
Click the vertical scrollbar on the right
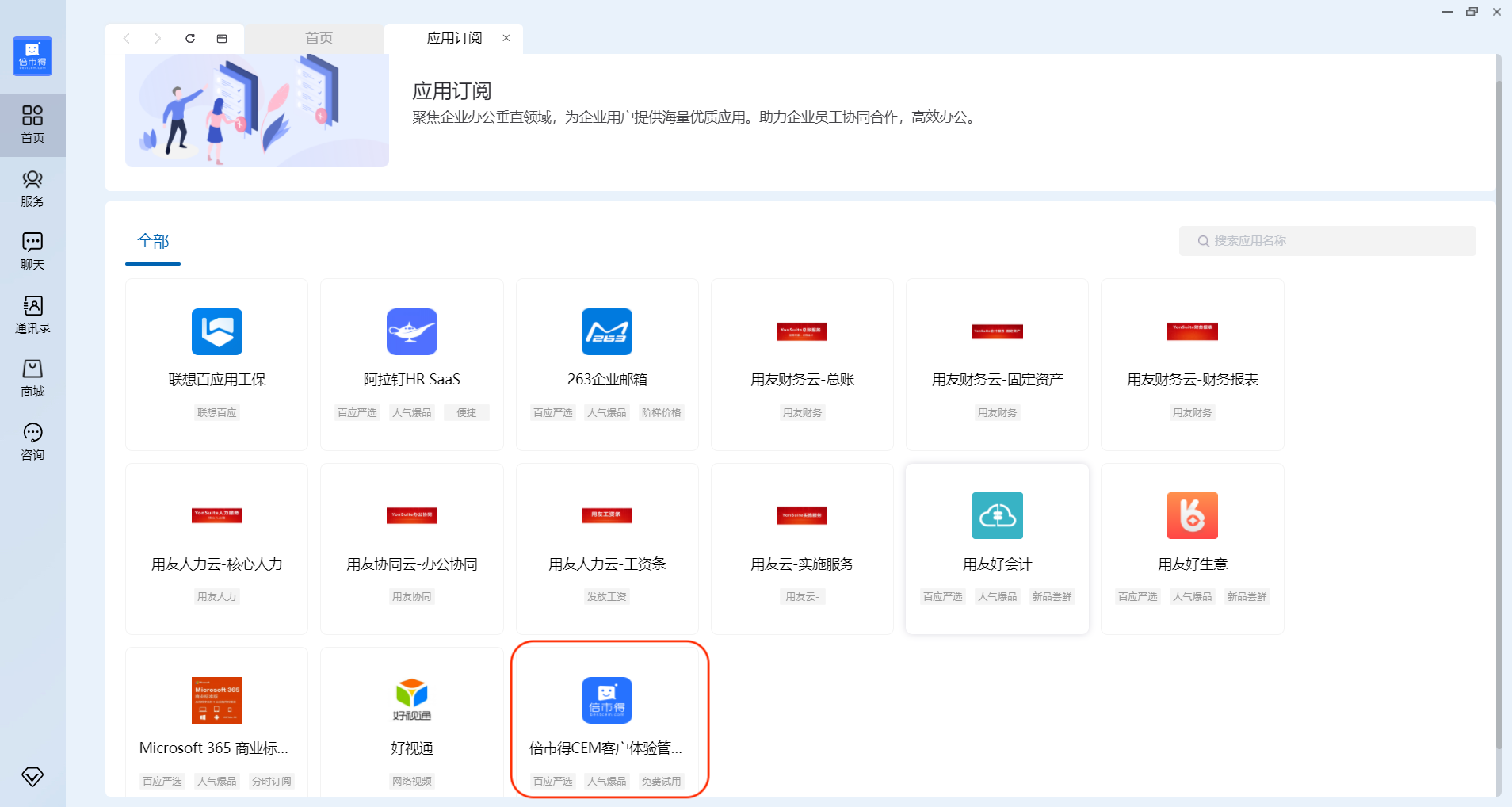pos(1498,412)
